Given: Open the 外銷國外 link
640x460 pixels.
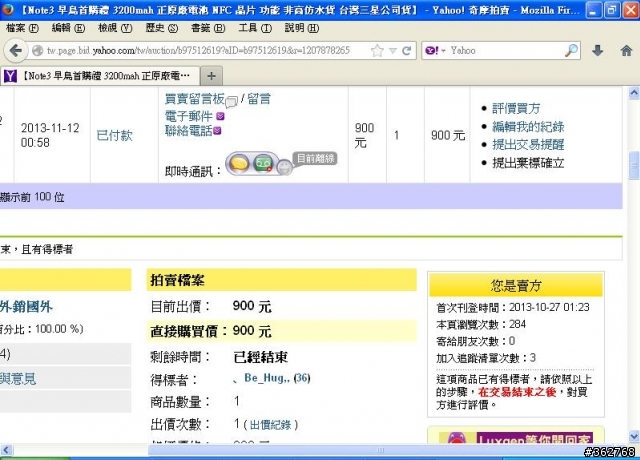Looking at the screenshot, I should pyautogui.click(x=26, y=307).
